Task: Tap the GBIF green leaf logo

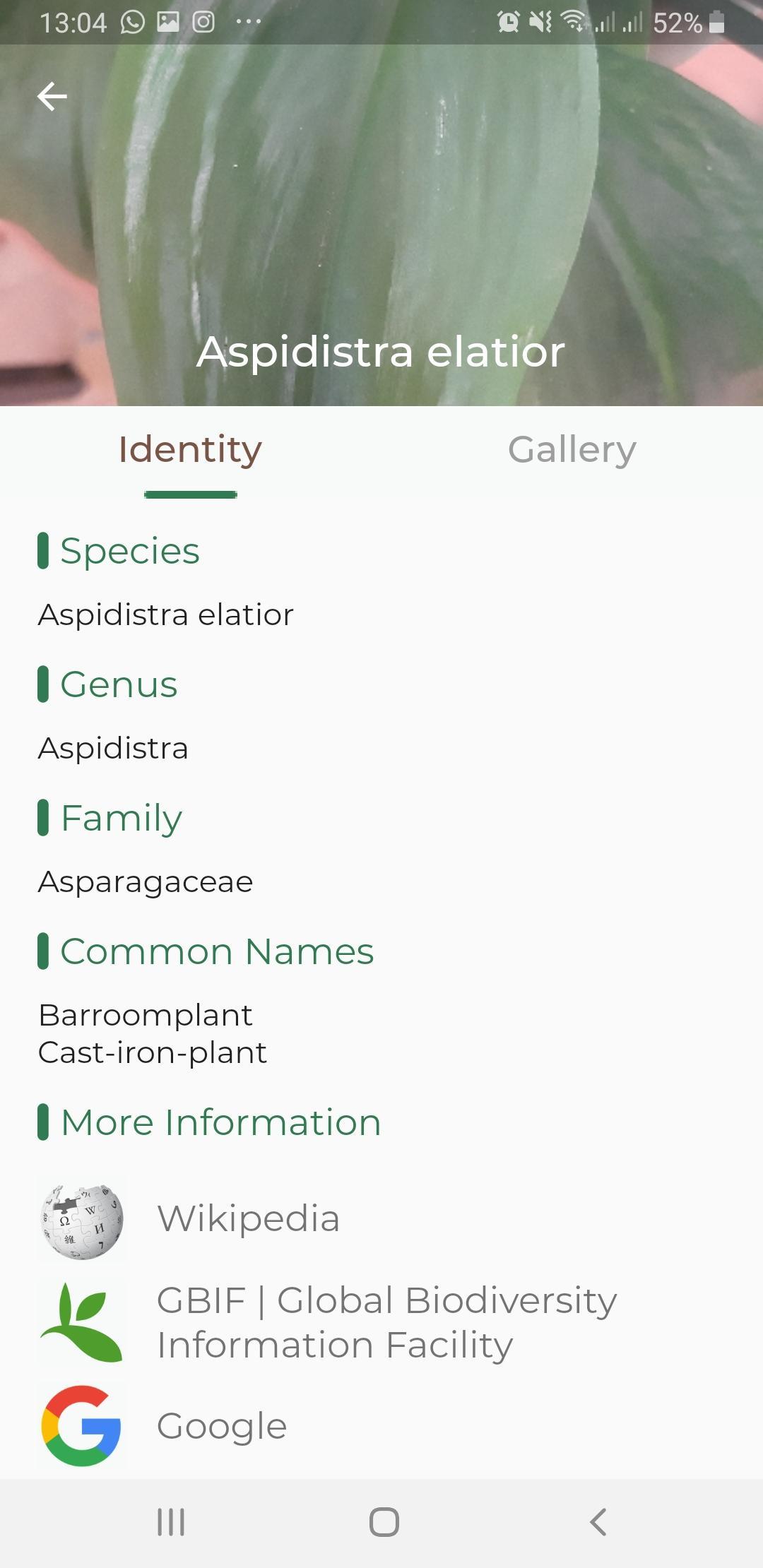Action: (82, 1322)
